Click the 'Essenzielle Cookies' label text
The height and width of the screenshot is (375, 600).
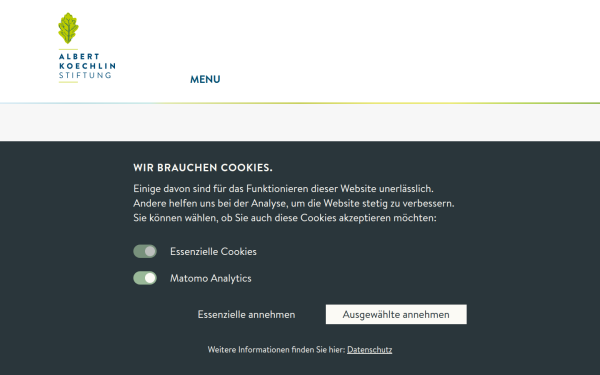click(213, 251)
